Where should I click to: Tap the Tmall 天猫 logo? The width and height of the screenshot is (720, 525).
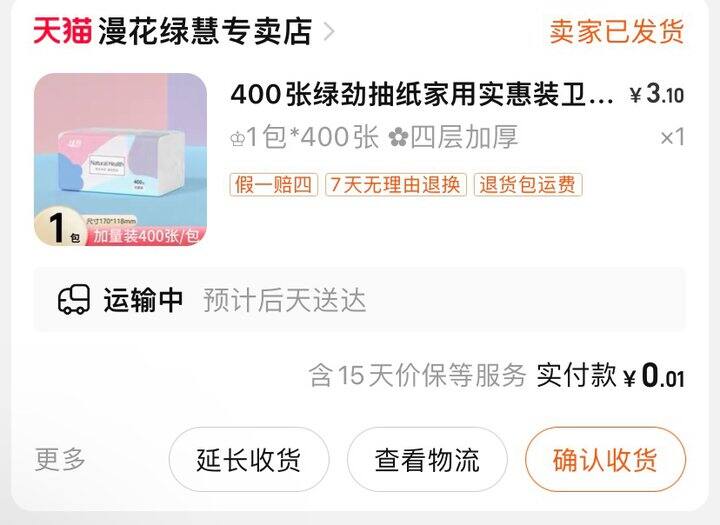point(62,31)
